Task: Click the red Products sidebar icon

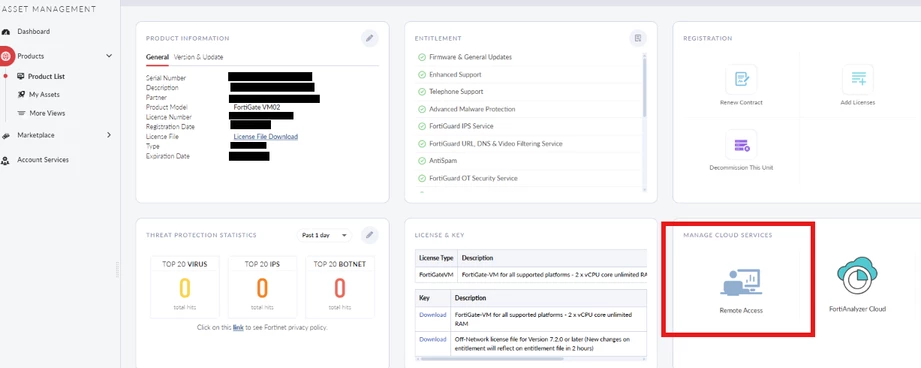Action: pos(6,56)
